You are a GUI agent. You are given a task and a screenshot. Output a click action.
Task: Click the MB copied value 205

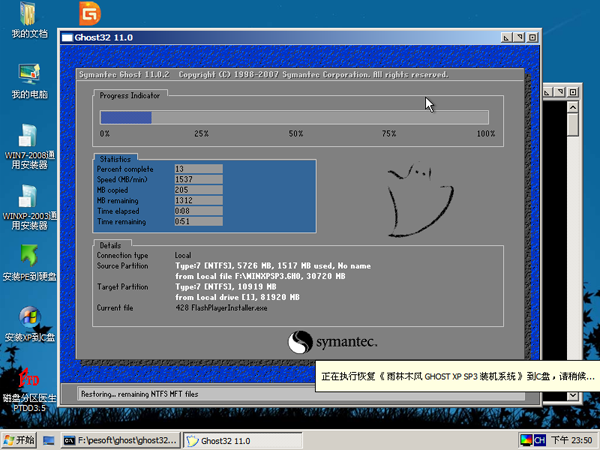pos(198,190)
